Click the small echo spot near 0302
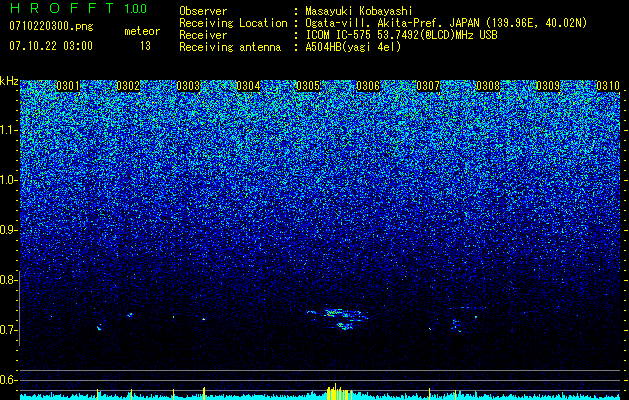This screenshot has height=400, width=629. (130, 315)
